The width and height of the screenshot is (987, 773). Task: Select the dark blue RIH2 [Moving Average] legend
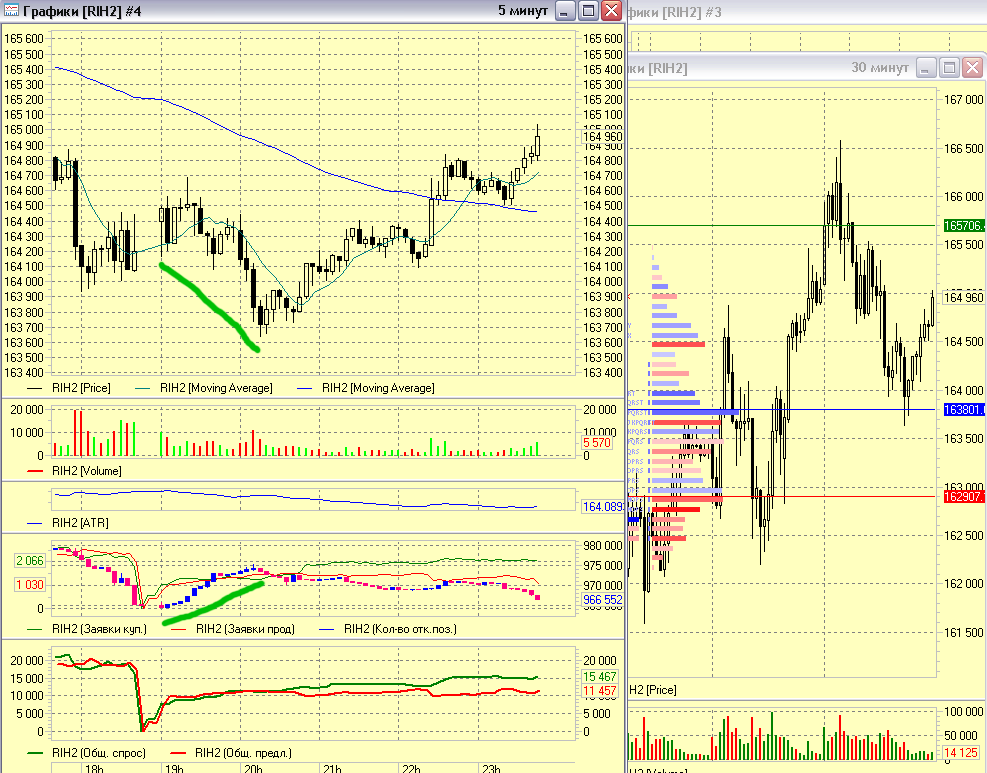377,387
